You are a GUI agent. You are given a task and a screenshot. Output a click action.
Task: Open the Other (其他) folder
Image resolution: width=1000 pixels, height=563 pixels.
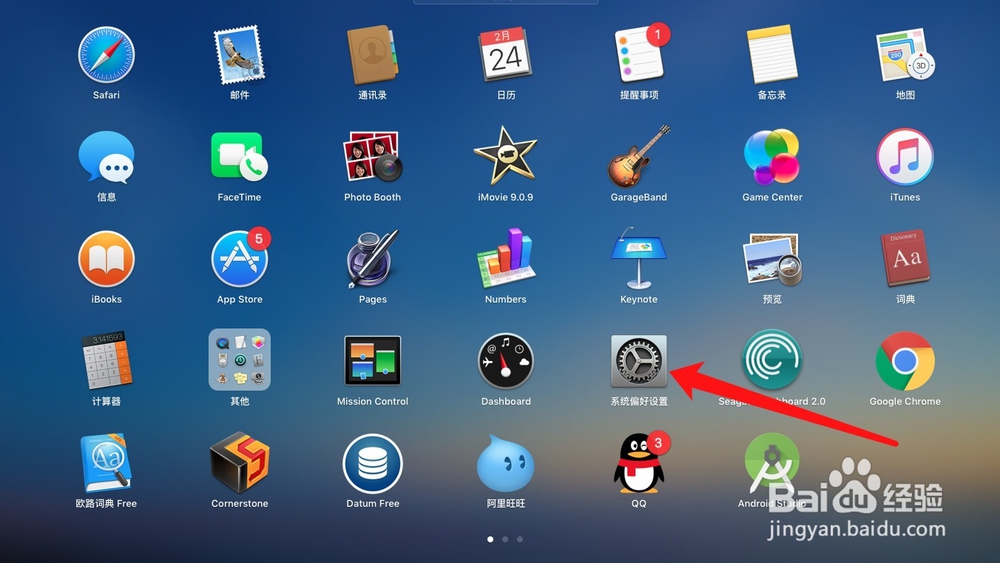[239, 360]
